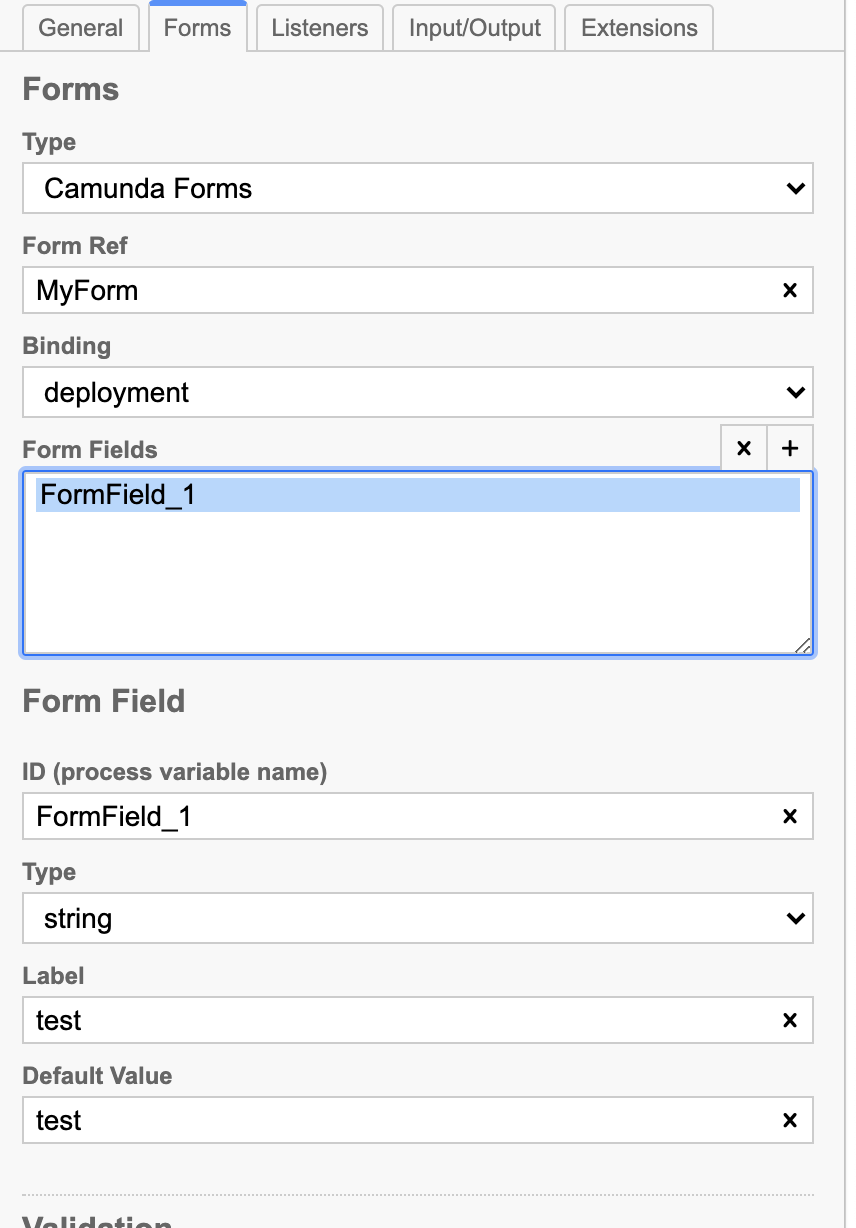Clear the Form Ref field value
Image resolution: width=856 pixels, height=1228 pixels.
pos(789,291)
